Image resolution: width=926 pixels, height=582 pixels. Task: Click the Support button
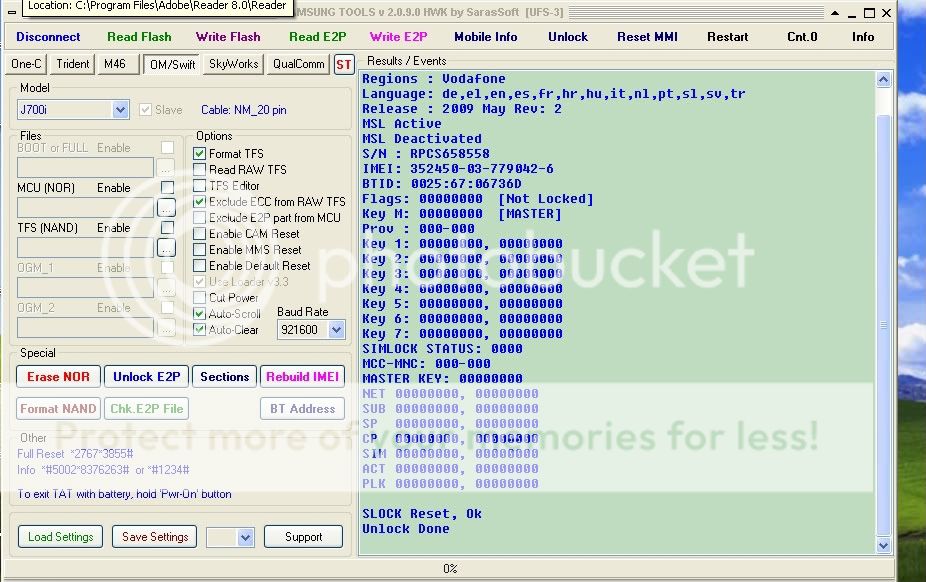click(304, 537)
